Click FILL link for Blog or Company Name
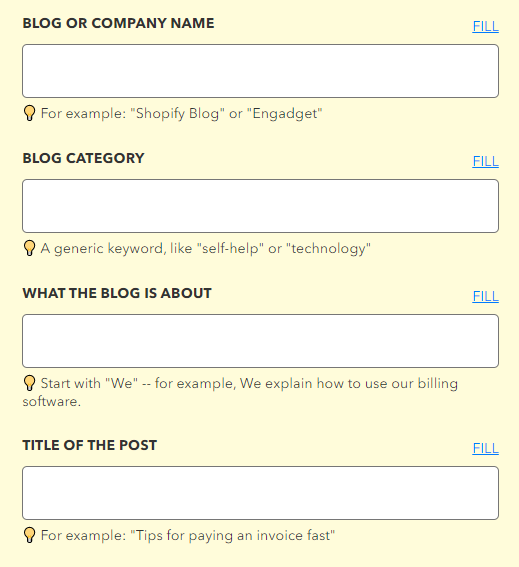This screenshot has width=519, height=567. (485, 26)
